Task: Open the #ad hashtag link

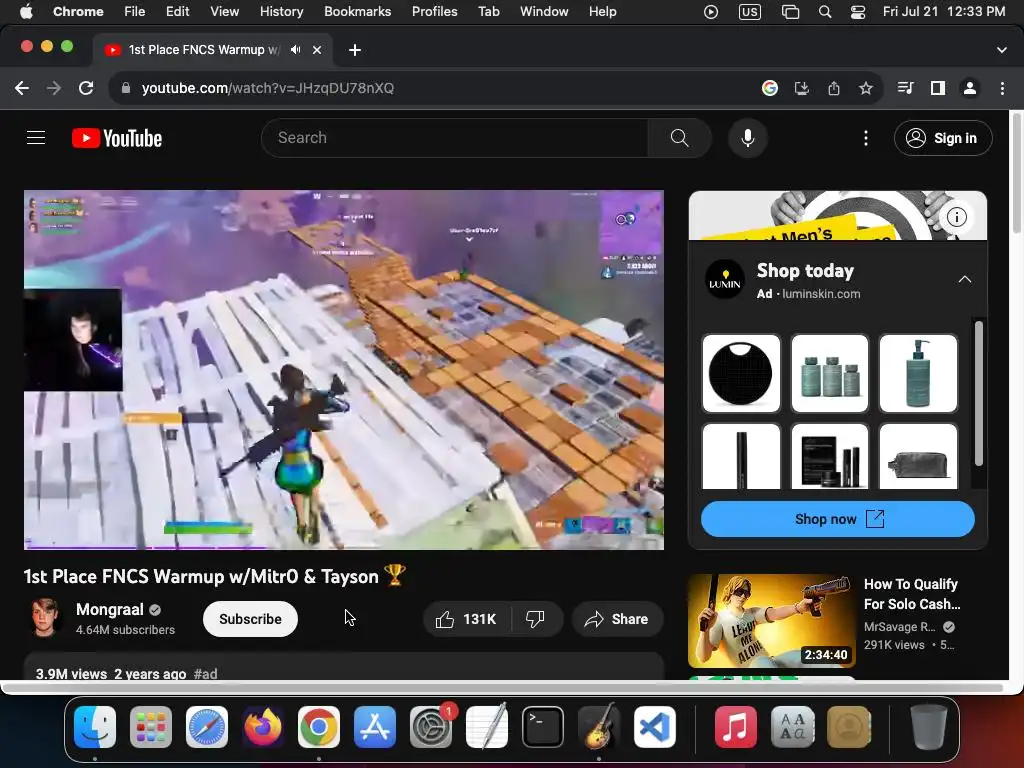Action: point(206,673)
